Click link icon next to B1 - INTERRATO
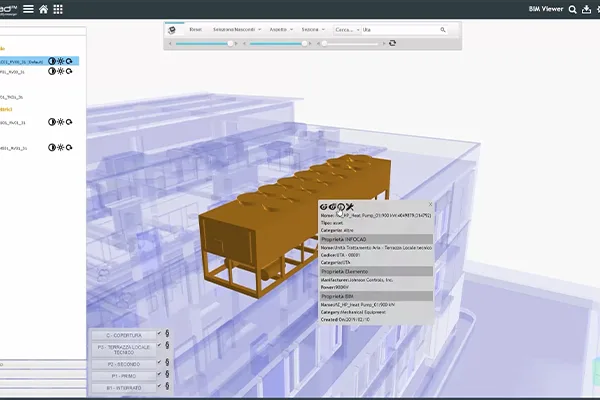This screenshot has width=600, height=400. (167, 386)
